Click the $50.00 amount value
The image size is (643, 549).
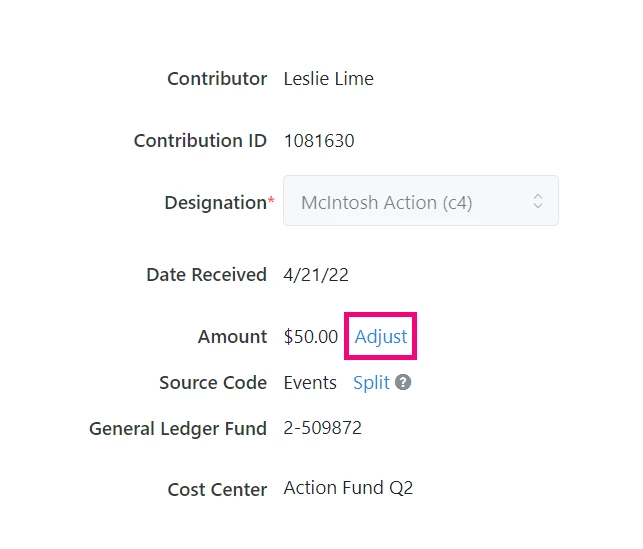(x=311, y=337)
